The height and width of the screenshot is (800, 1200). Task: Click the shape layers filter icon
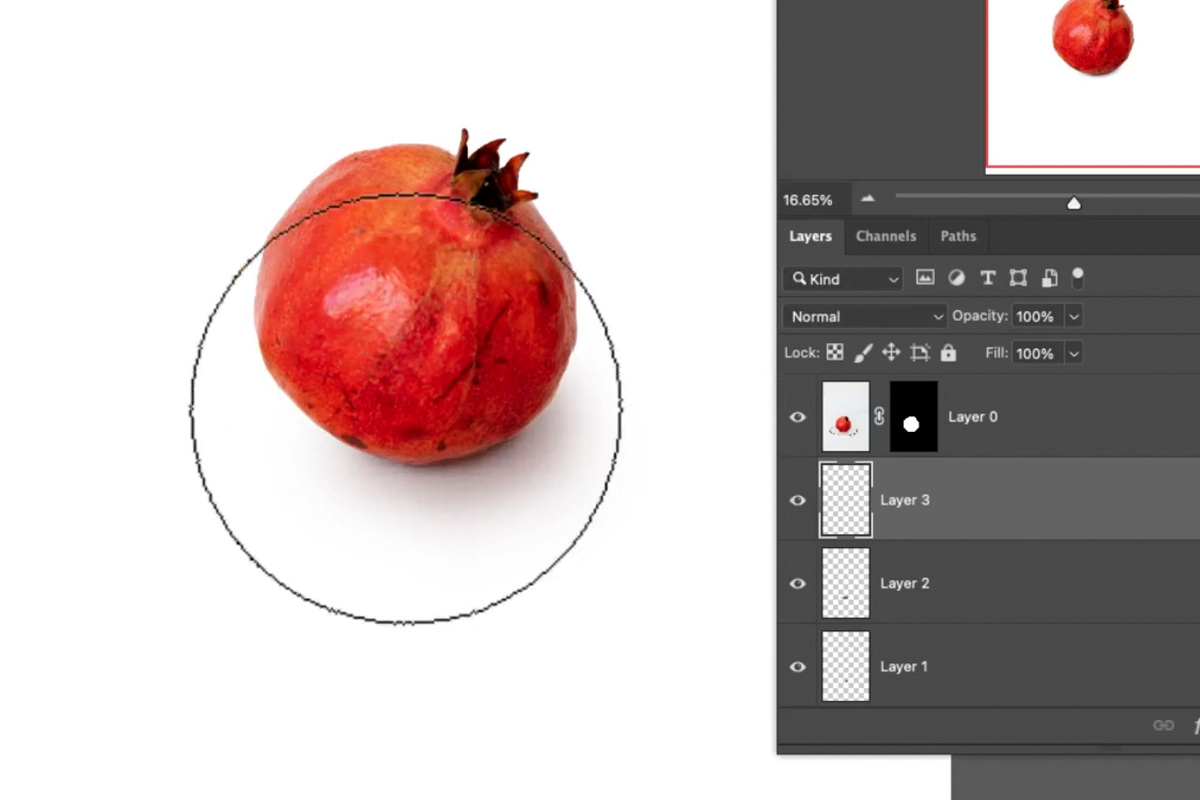pyautogui.click(x=1018, y=278)
